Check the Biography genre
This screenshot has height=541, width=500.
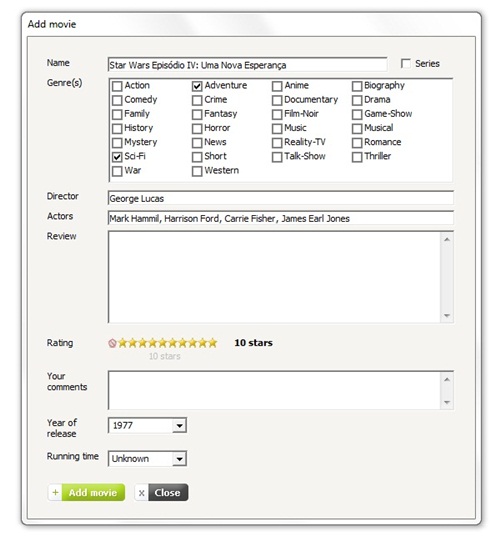click(x=357, y=86)
